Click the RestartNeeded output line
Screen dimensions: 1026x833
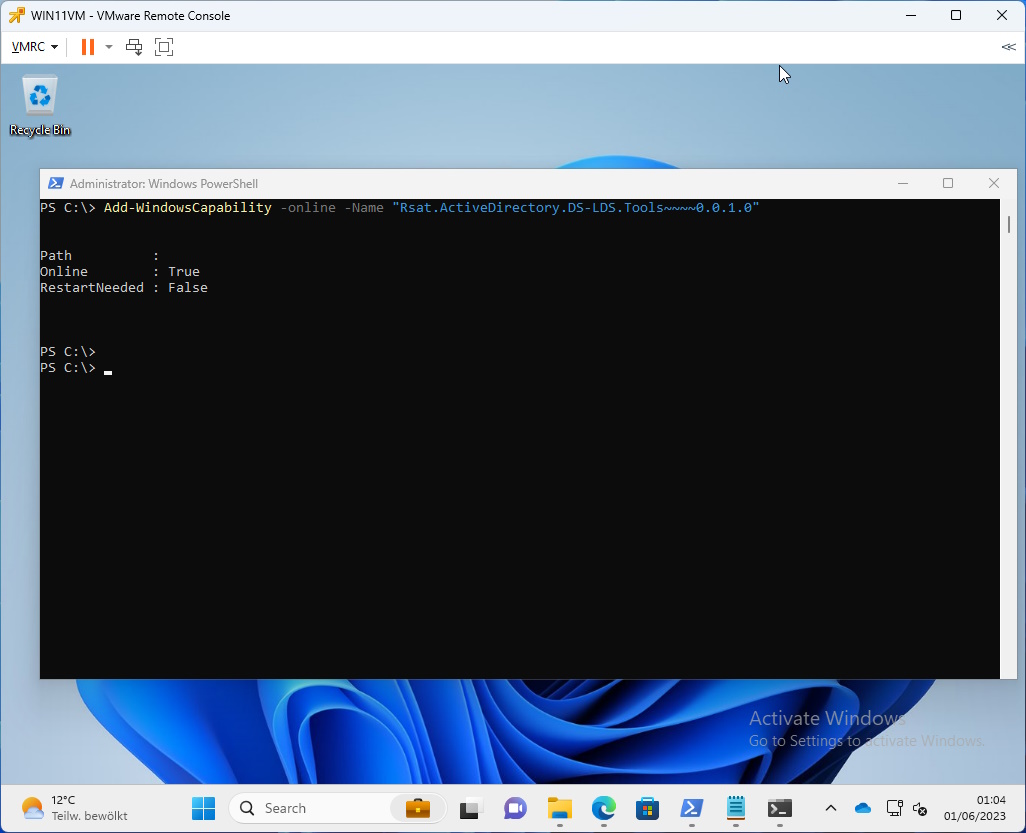click(124, 288)
